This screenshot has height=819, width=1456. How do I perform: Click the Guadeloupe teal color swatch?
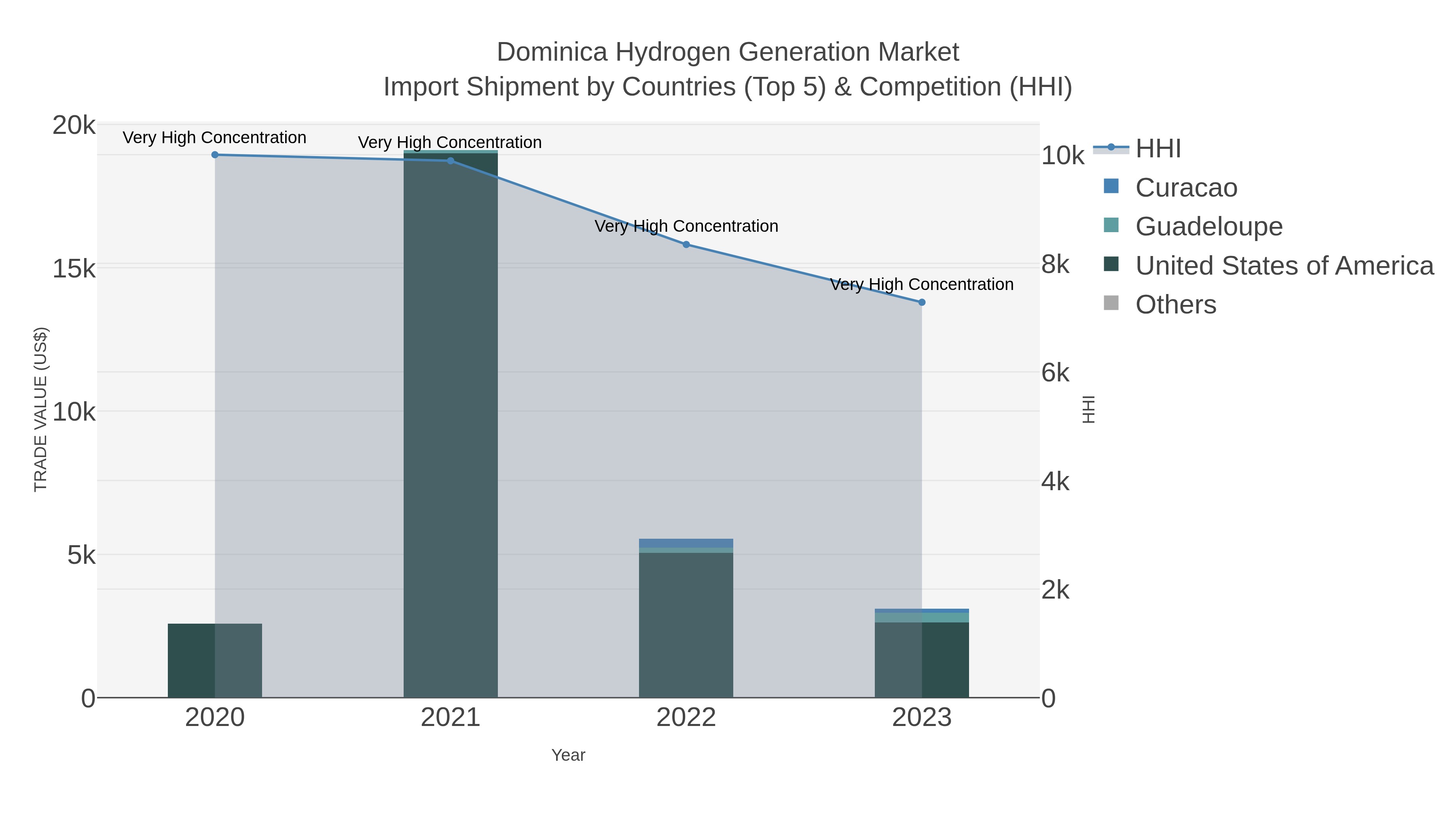[1111, 225]
